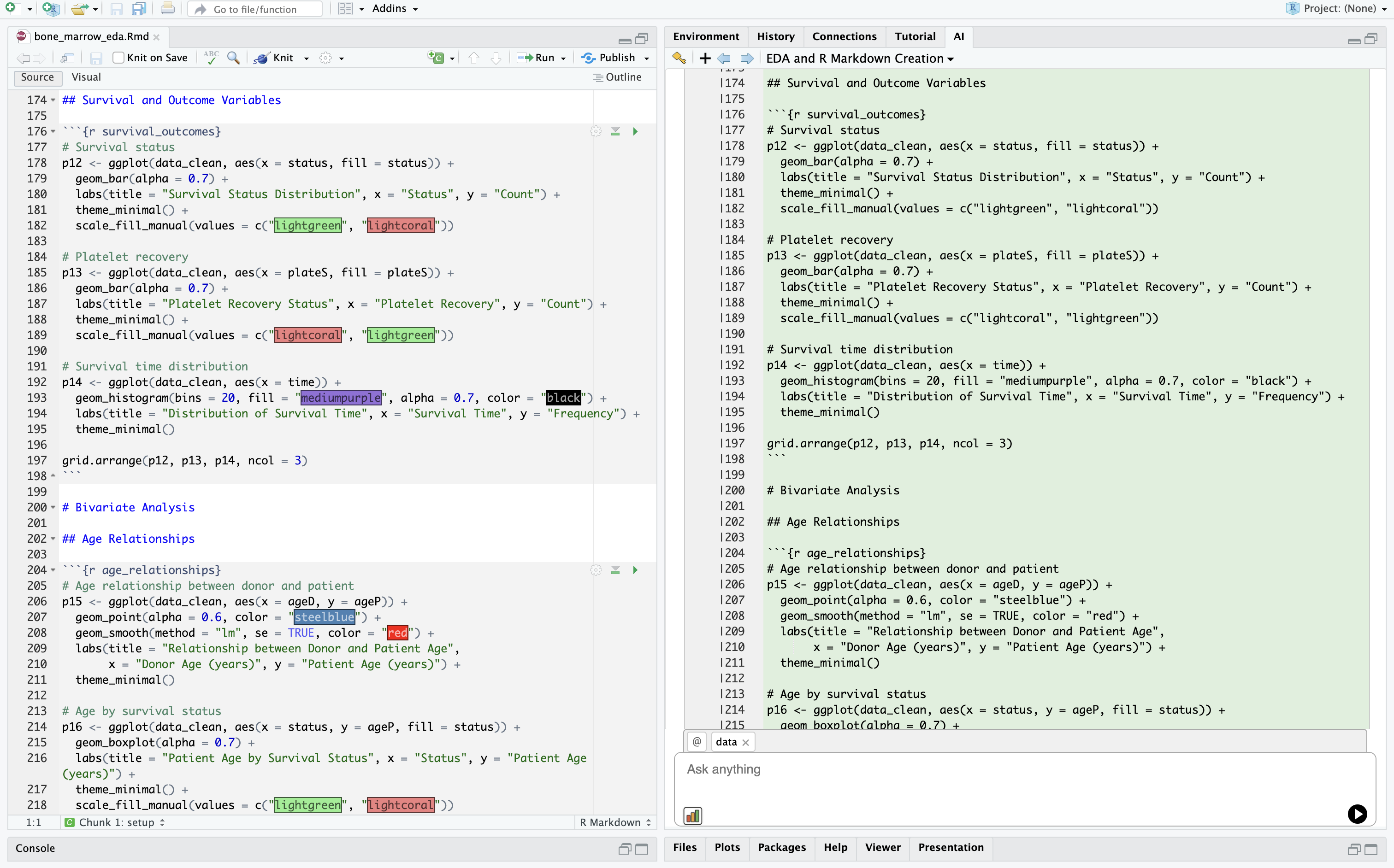Viewport: 1394px width, 868px height.
Task: Switch editor to Visual mode
Action: tap(86, 77)
